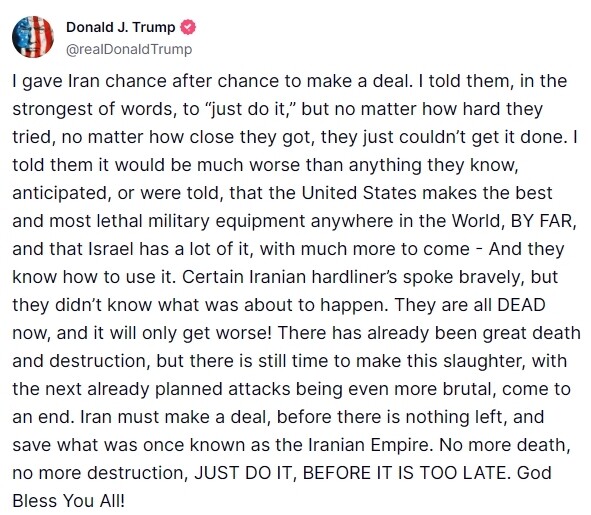Click the word 'DEAD' in the post
The image size is (591, 515).
(521, 305)
